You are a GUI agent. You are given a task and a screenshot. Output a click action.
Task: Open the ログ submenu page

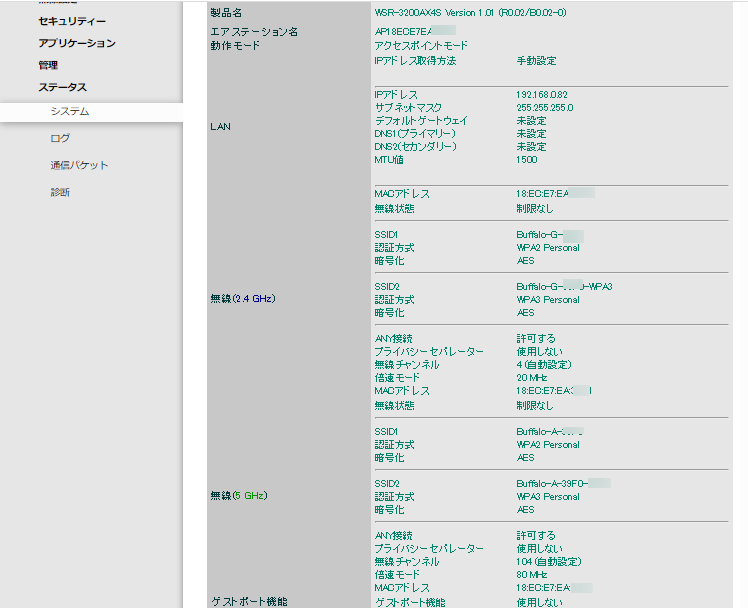coord(60,138)
